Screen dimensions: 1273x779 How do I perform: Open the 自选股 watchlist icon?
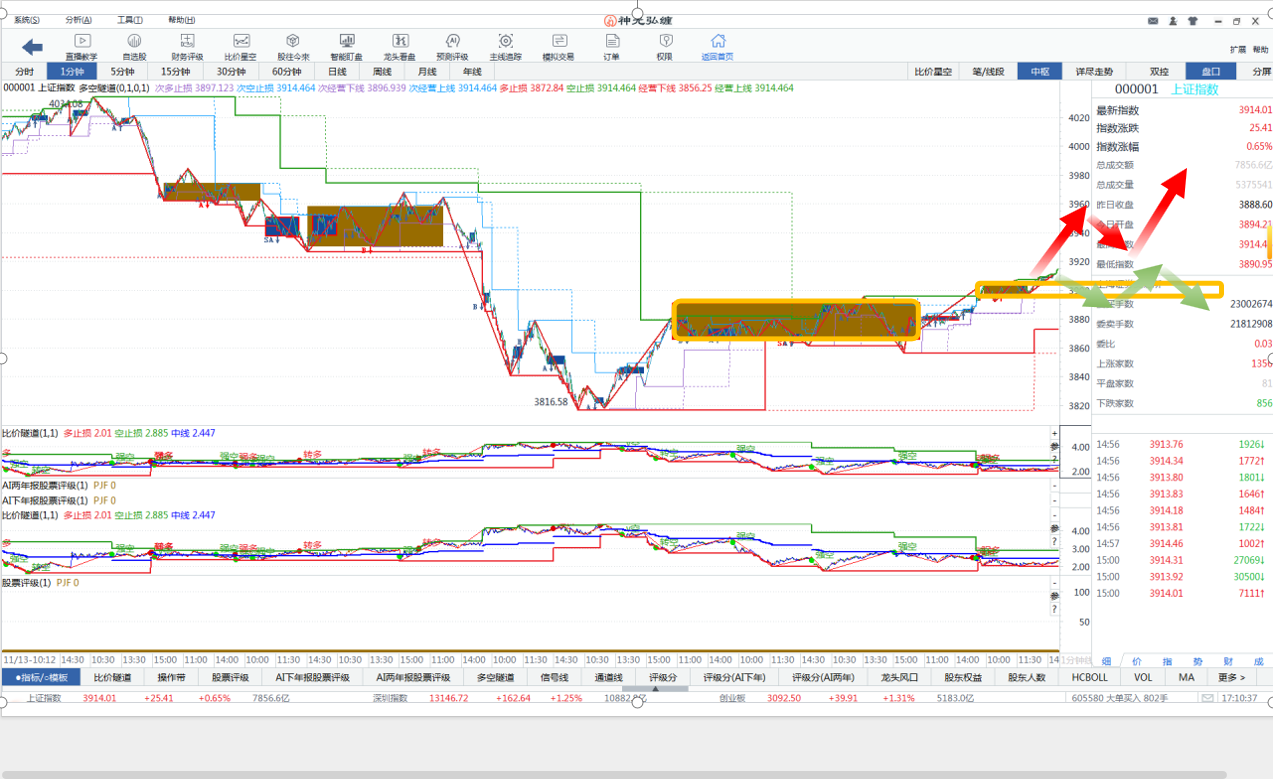(134, 46)
